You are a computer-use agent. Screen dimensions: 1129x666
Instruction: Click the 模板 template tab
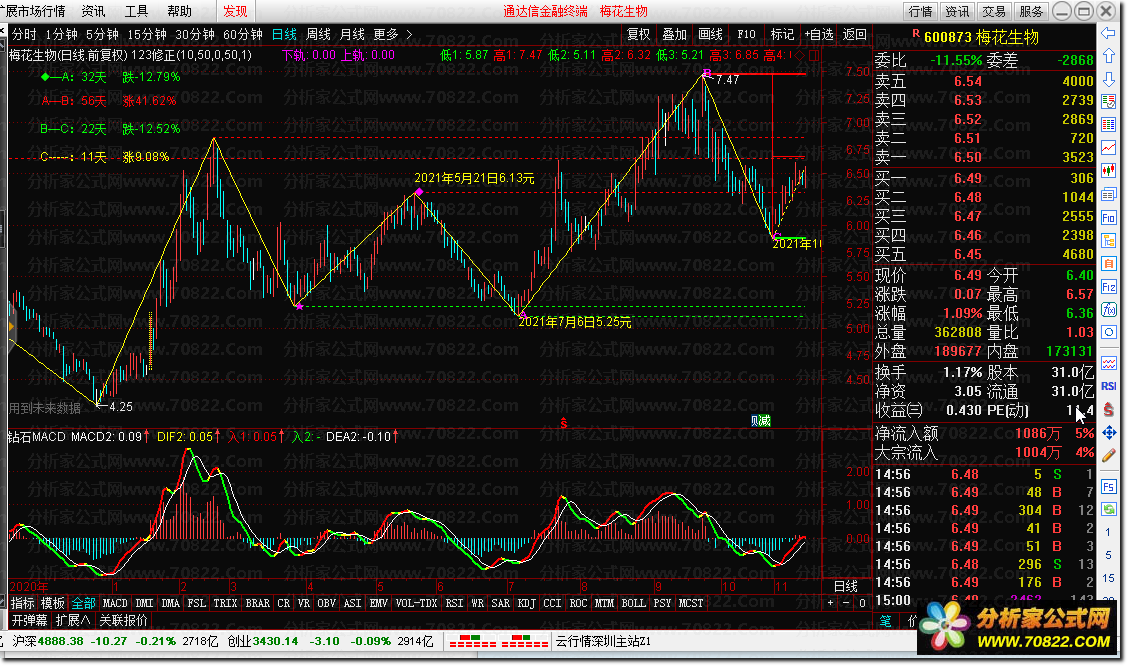[x=53, y=603]
